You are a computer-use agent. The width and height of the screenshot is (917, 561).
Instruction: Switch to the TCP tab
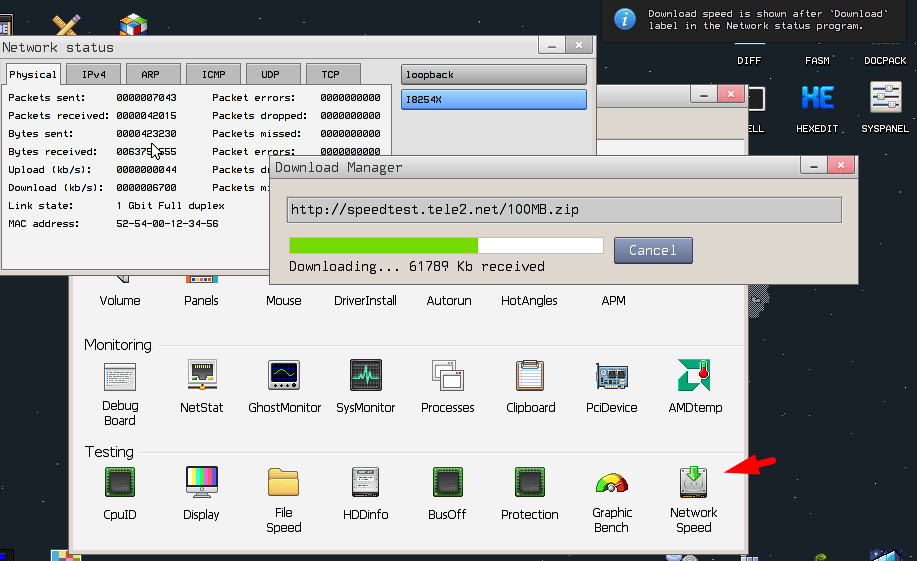point(330,74)
